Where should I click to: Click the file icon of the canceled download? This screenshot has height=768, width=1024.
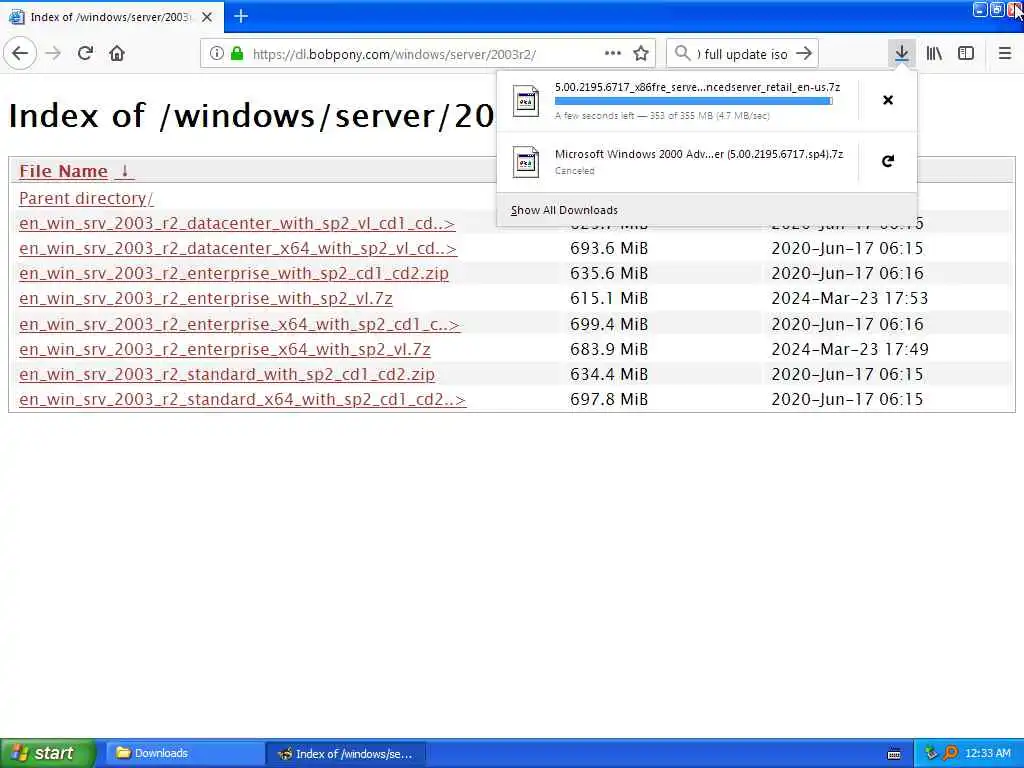click(526, 162)
